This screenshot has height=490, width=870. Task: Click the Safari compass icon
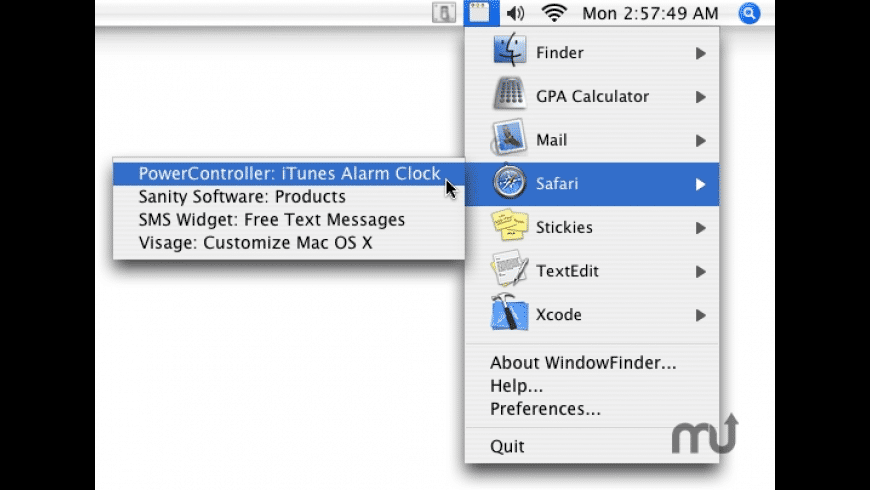coord(509,182)
